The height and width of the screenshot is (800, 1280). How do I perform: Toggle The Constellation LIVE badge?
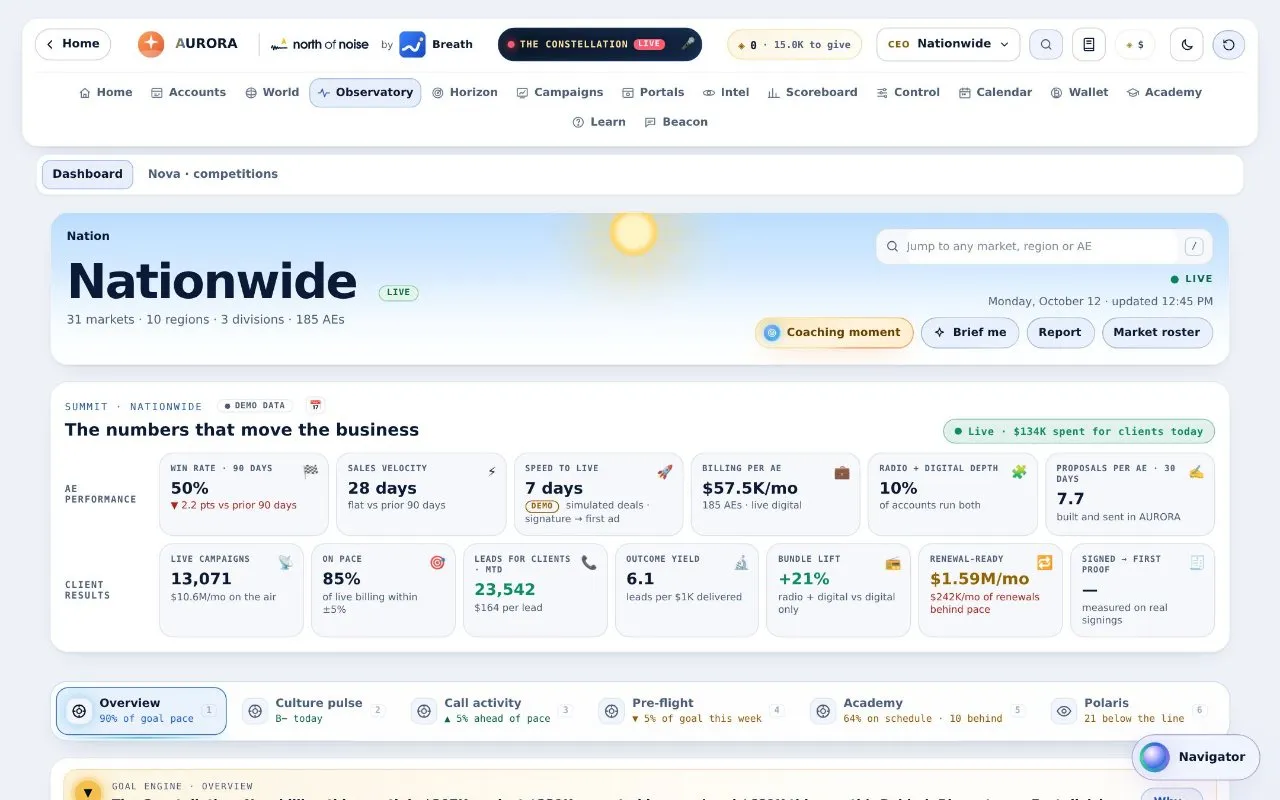click(650, 44)
